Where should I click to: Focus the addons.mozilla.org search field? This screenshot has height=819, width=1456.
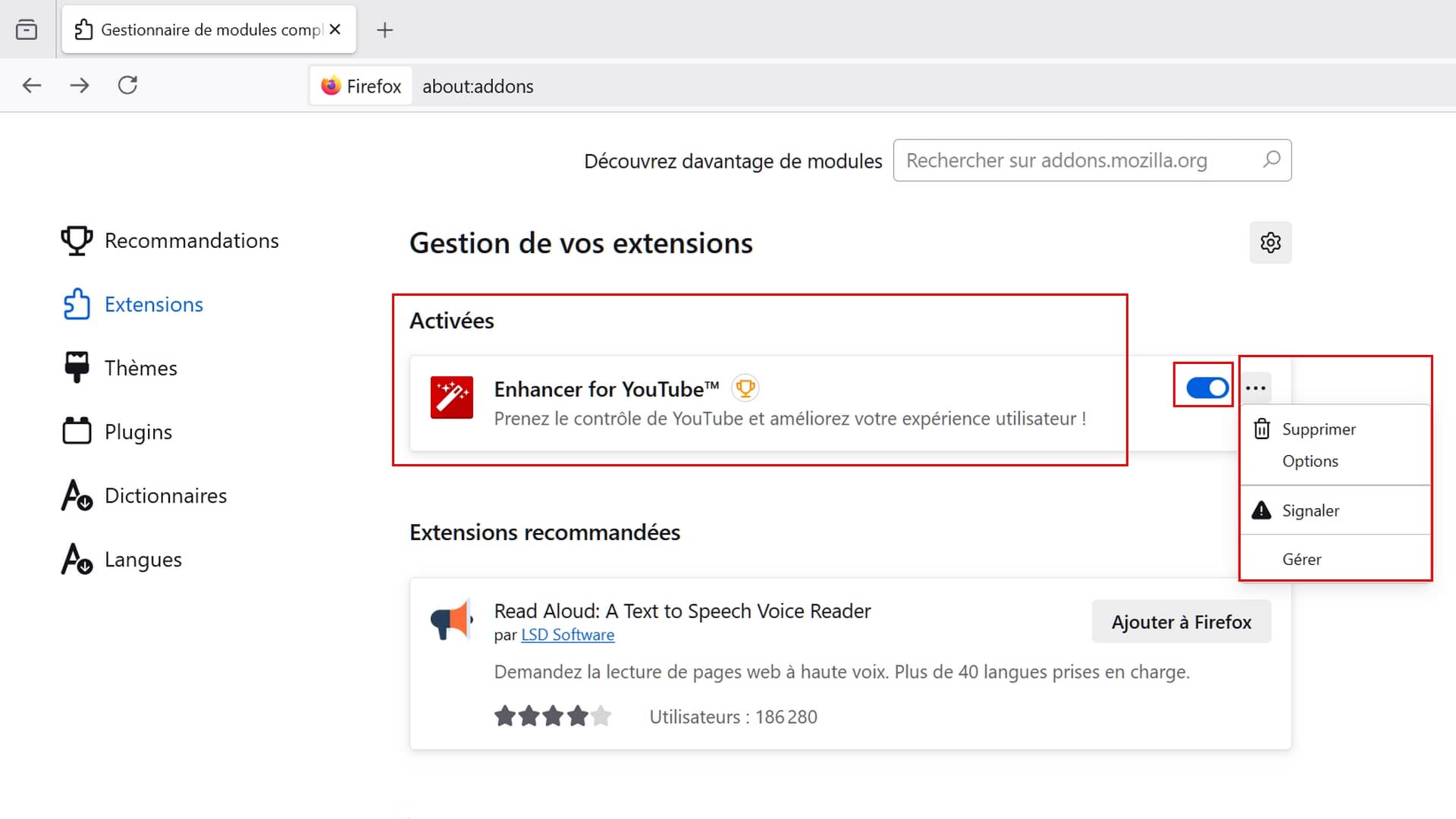[1077, 160]
